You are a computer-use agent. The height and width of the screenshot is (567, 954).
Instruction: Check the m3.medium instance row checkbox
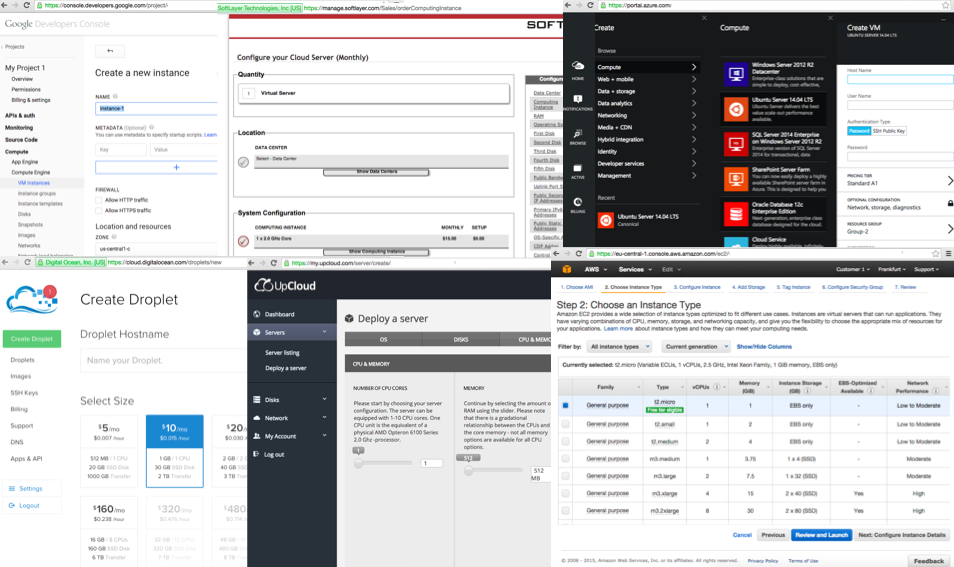click(x=566, y=459)
